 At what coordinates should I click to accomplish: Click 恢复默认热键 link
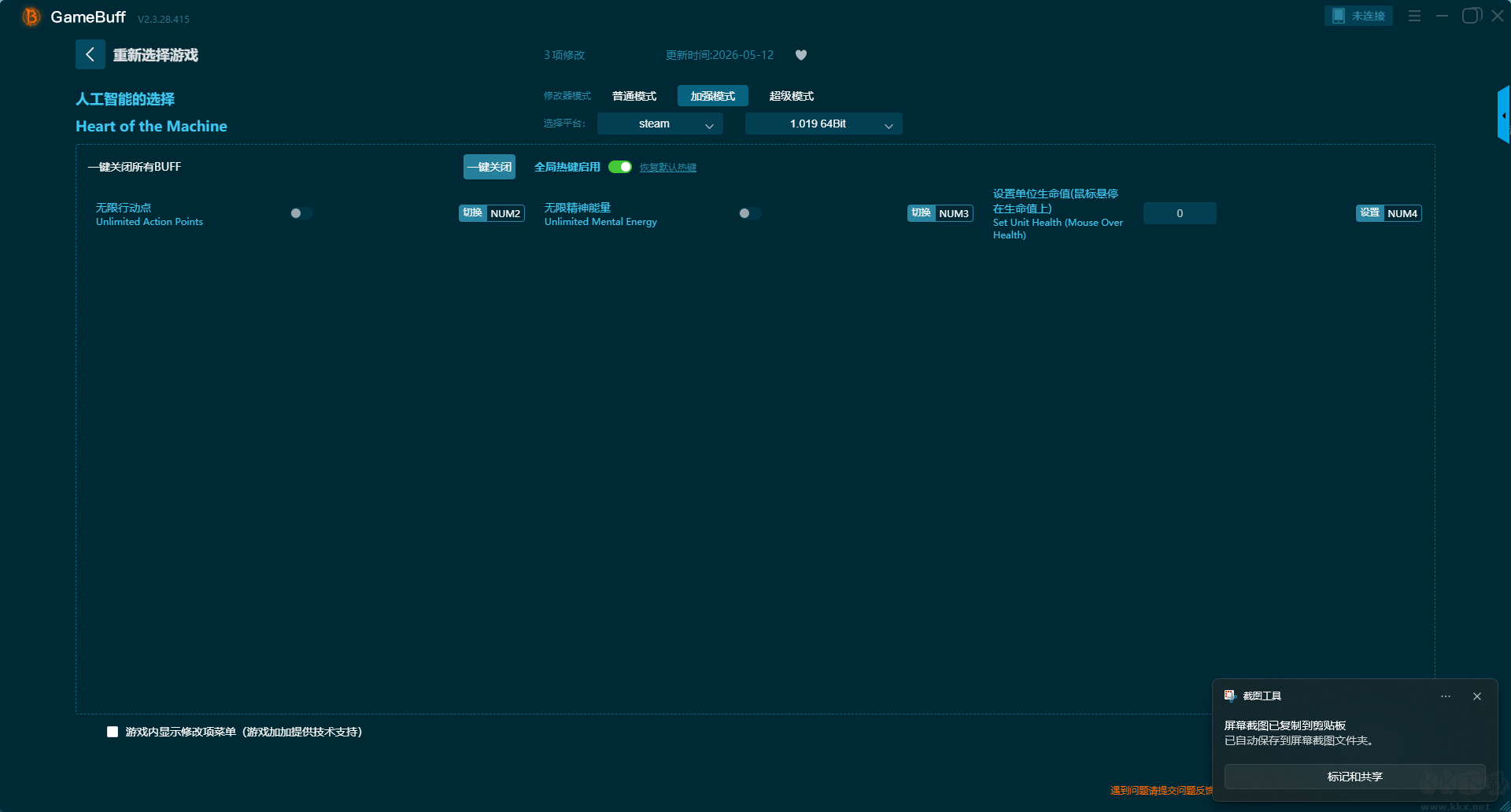click(x=668, y=168)
